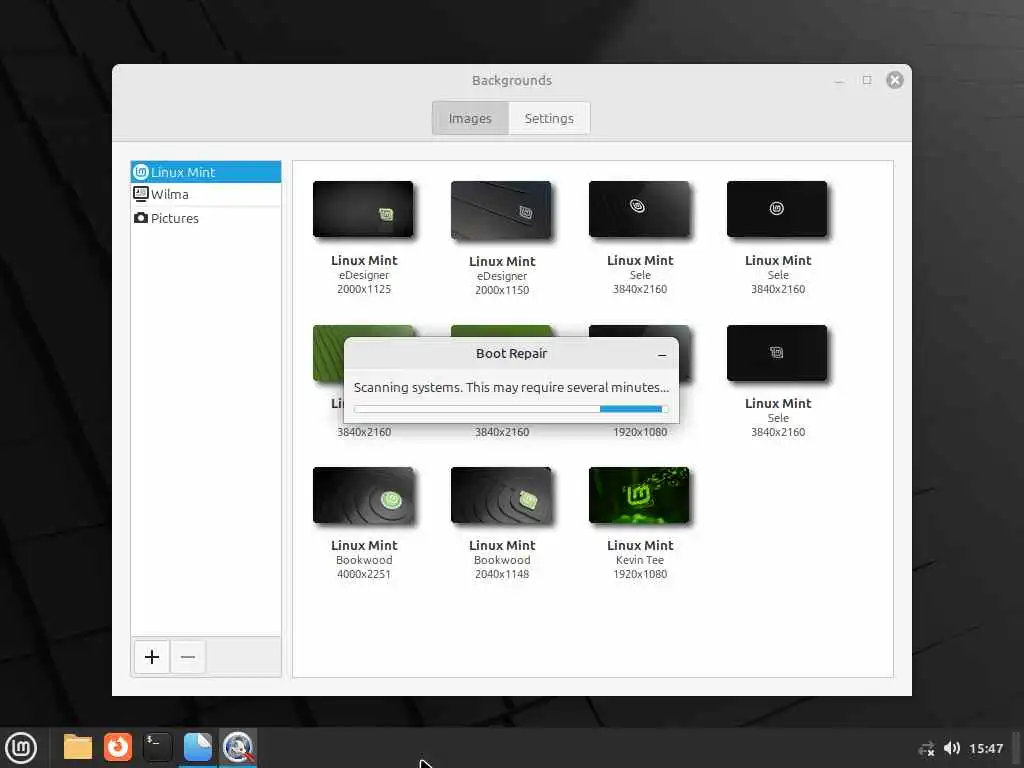This screenshot has height=768, width=1024.
Task: Switch to the Images tab
Action: coord(470,118)
